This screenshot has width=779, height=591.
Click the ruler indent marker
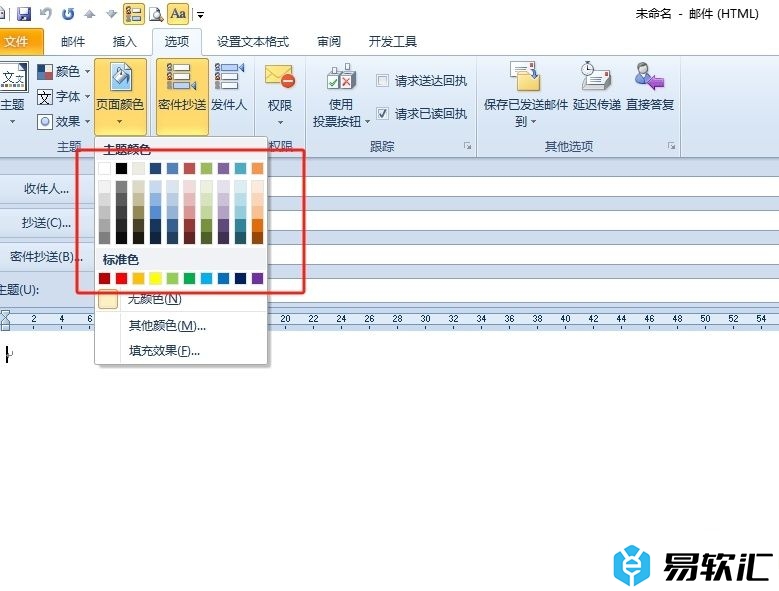5,320
